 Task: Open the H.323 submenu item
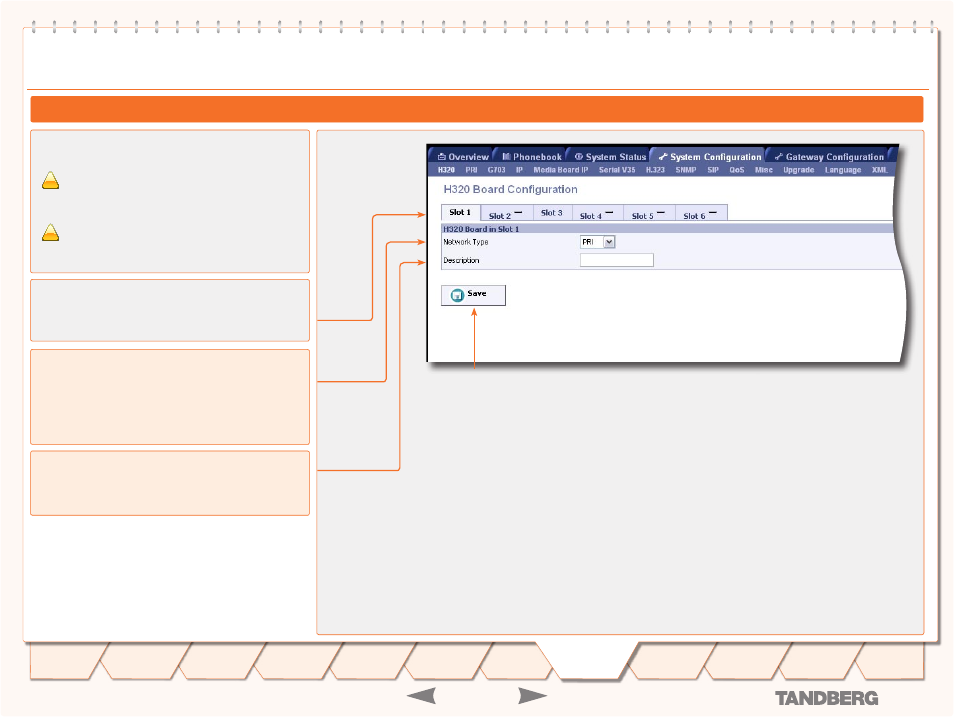(655, 170)
